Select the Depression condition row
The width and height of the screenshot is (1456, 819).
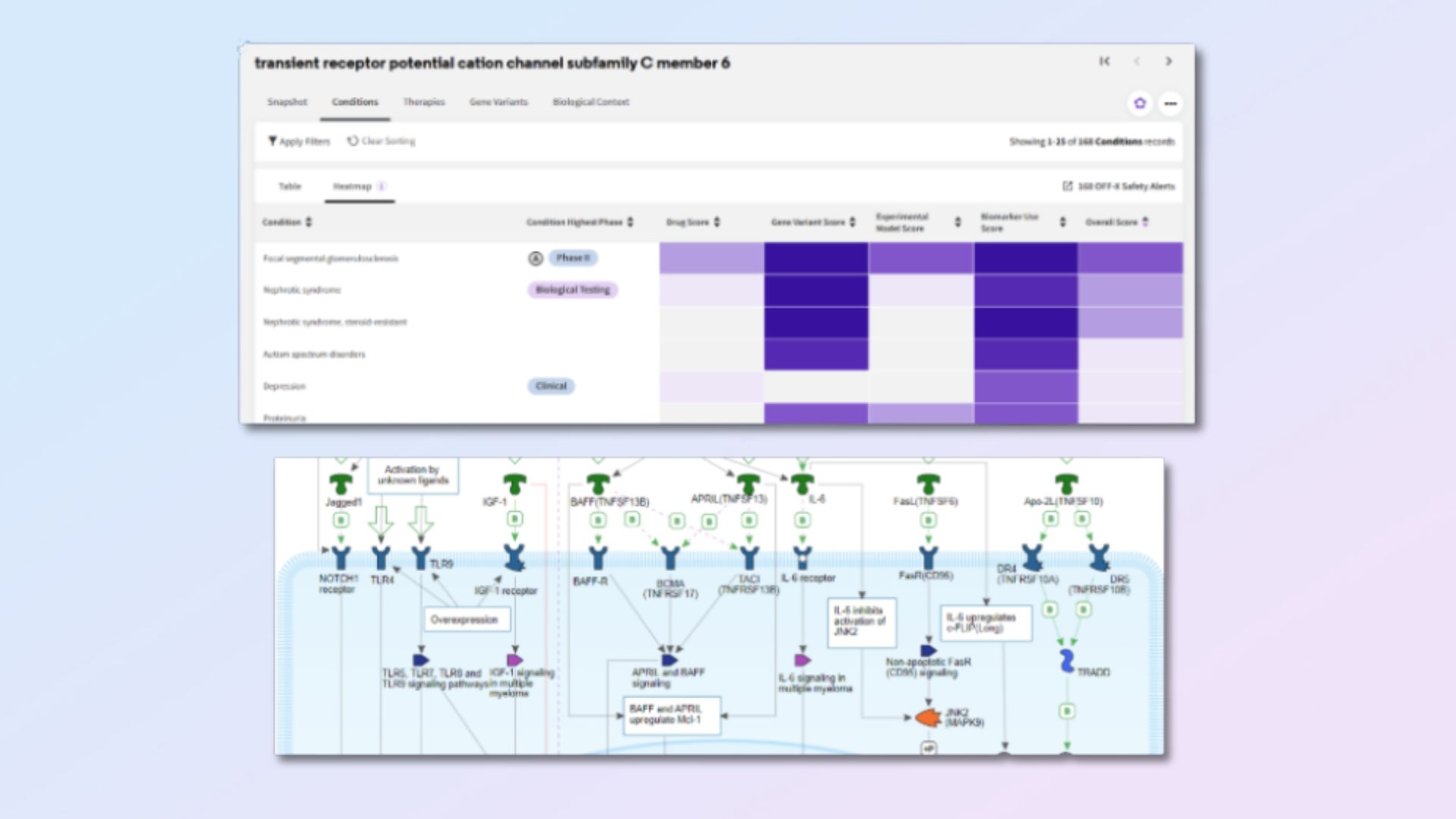click(x=284, y=386)
